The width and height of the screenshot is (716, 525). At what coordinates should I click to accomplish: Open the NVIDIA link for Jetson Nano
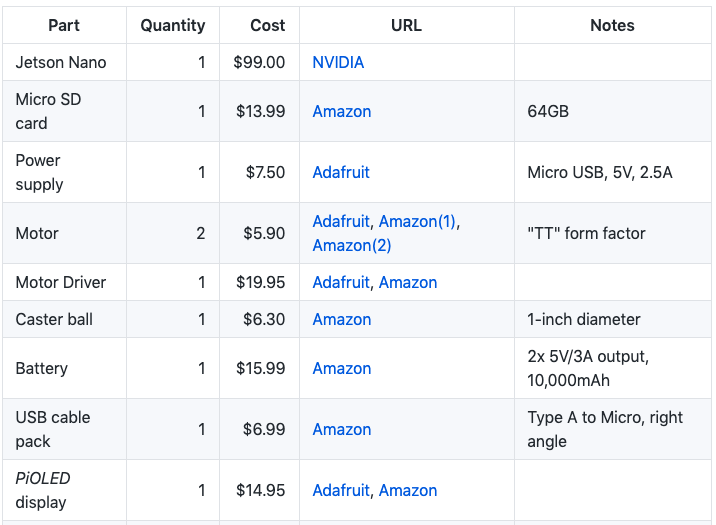[x=338, y=62]
